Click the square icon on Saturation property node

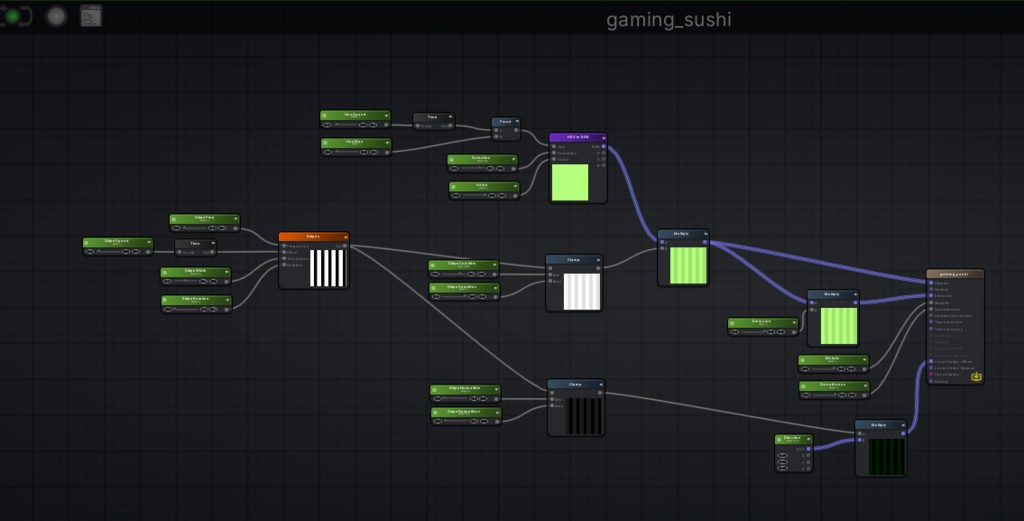452,159
